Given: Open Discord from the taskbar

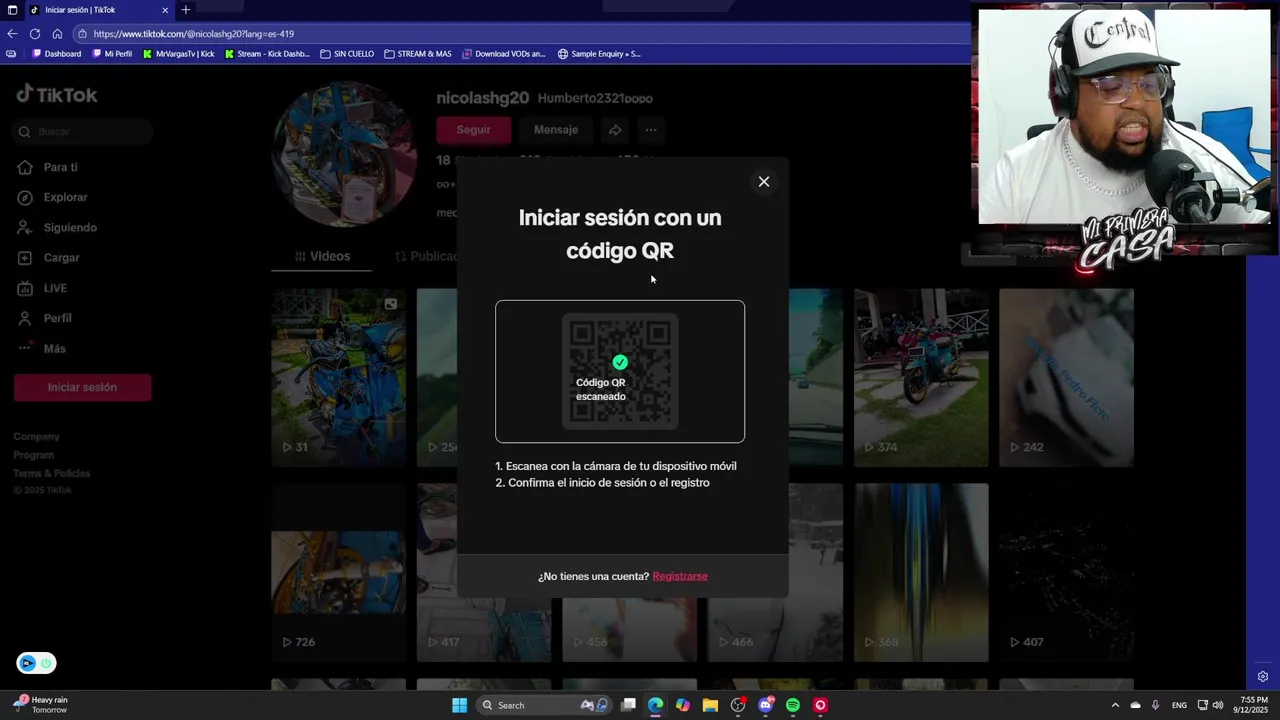Looking at the screenshot, I should coord(766,705).
